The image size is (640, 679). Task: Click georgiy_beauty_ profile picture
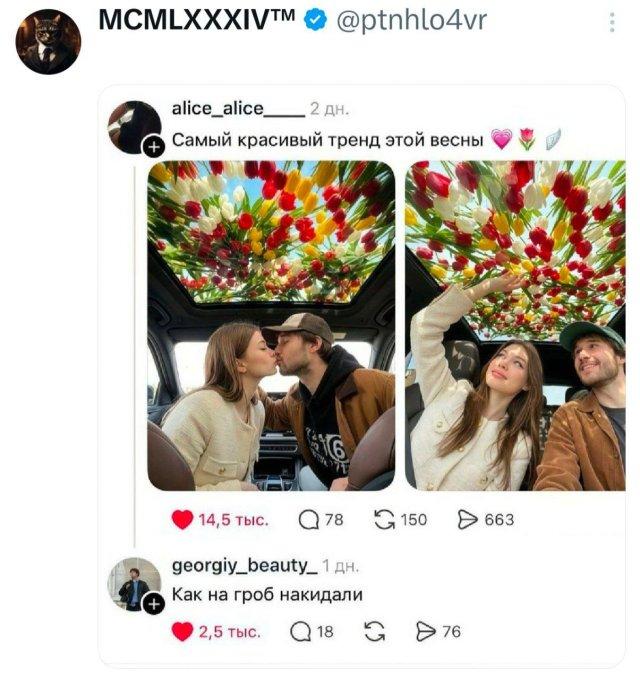tap(133, 584)
